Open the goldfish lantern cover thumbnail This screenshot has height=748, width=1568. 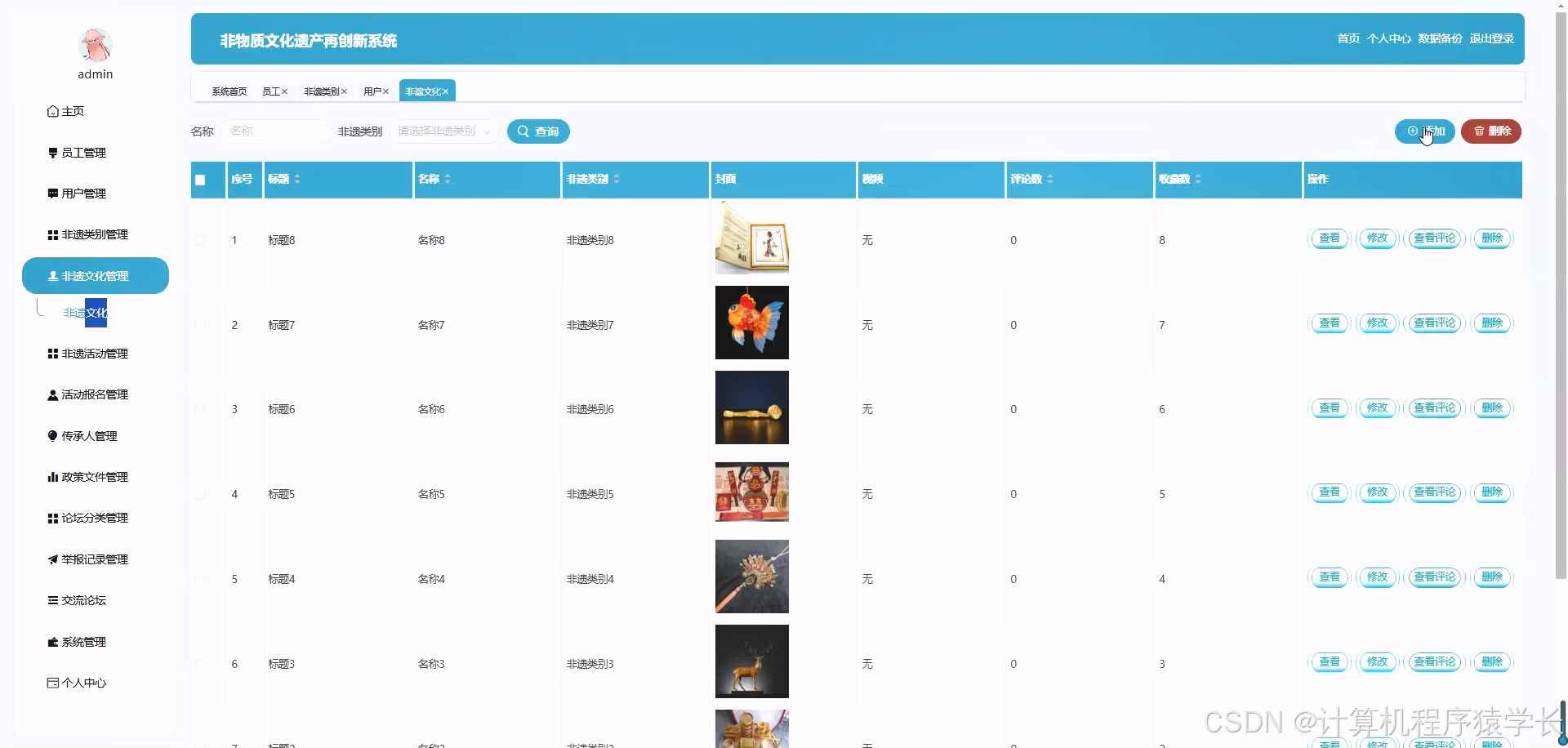click(x=752, y=323)
